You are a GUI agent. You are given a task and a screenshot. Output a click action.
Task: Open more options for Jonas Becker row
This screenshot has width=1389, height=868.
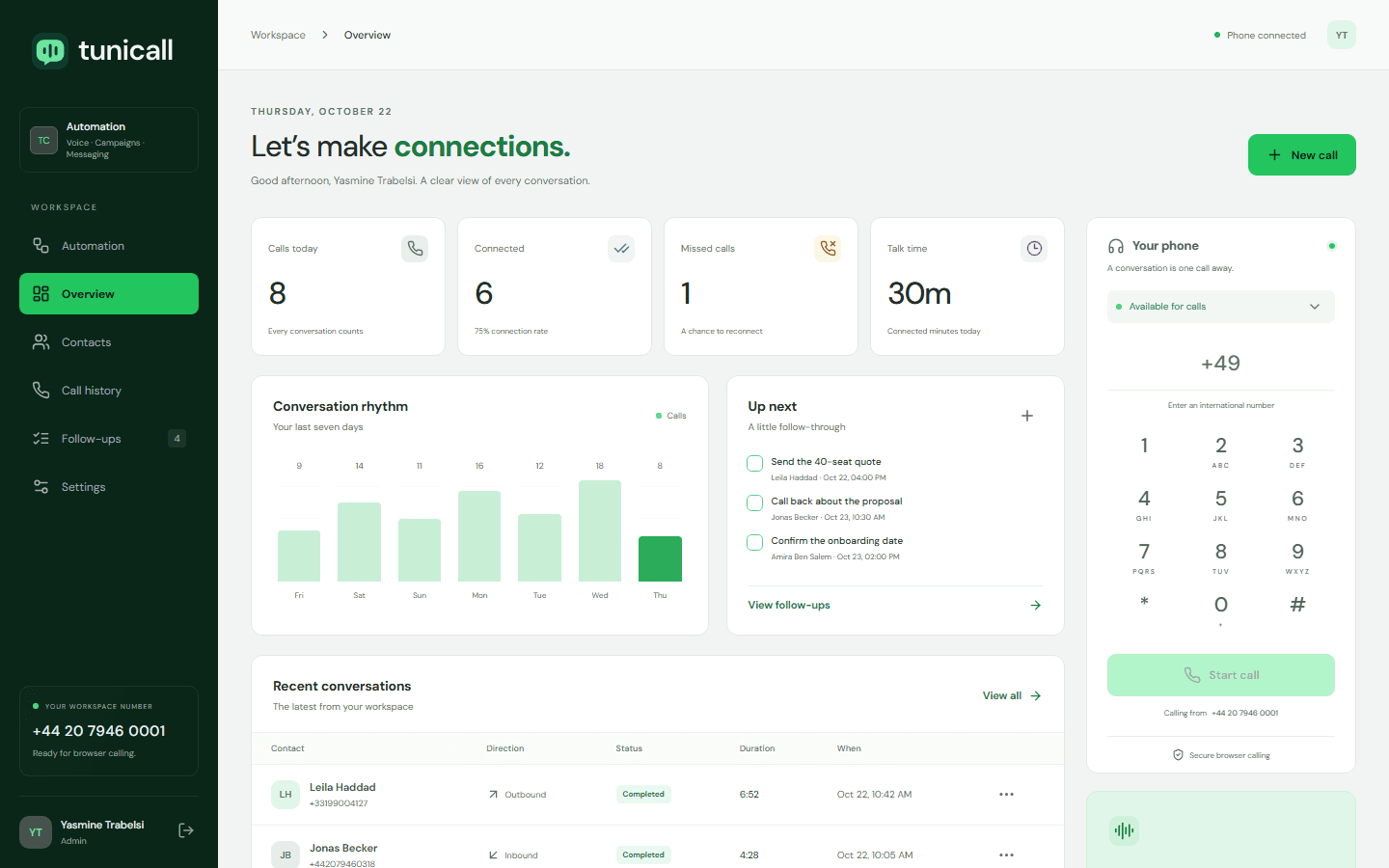point(1007,855)
